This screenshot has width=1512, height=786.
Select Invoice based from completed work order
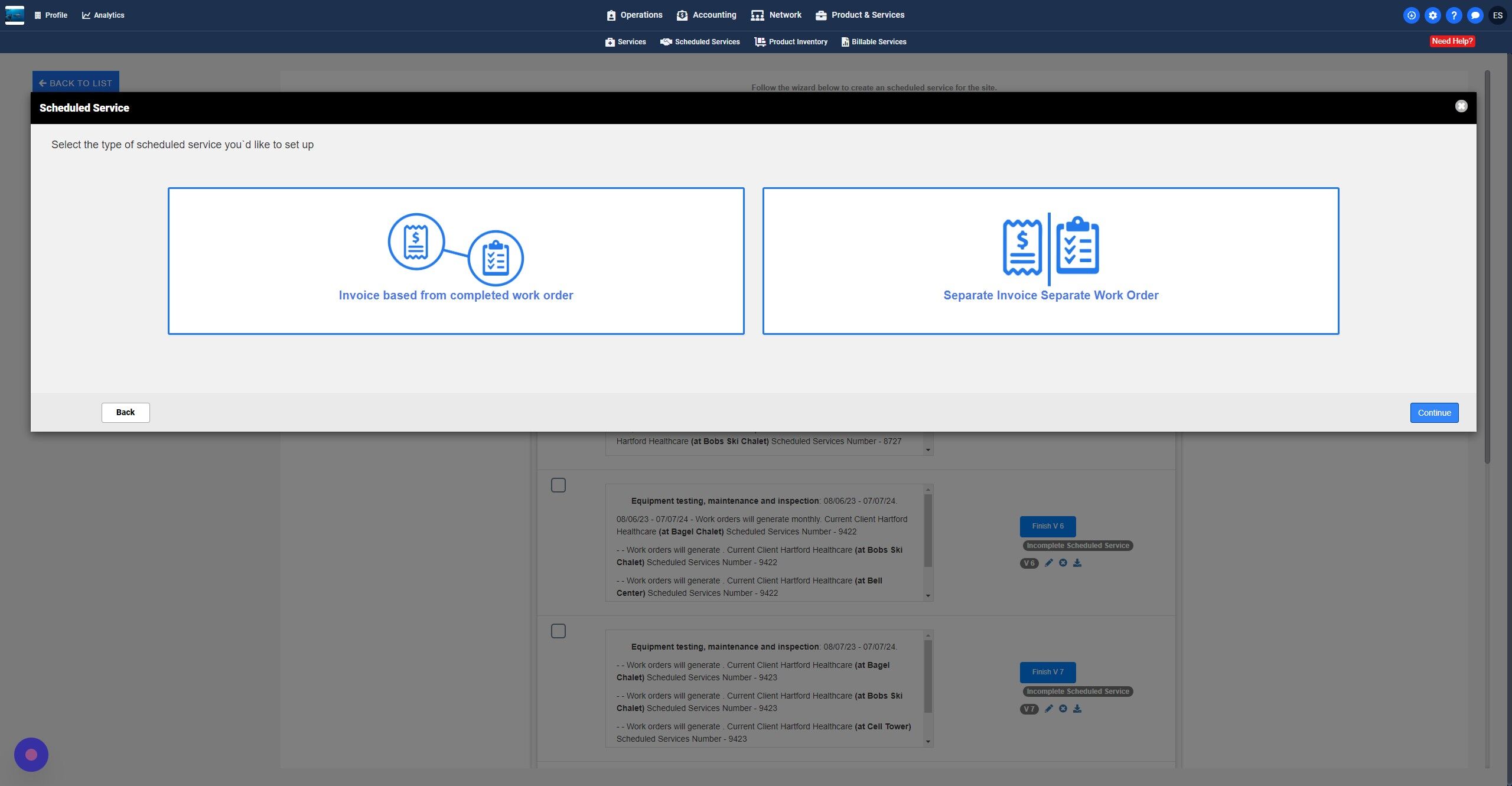pos(456,261)
